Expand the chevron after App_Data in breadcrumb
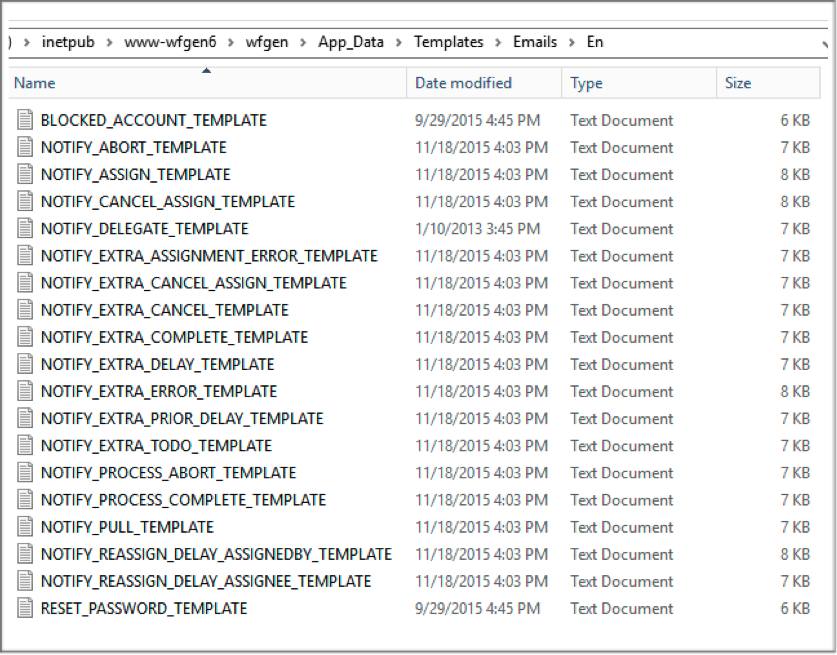Image resolution: width=837 pixels, height=655 pixels. point(399,43)
